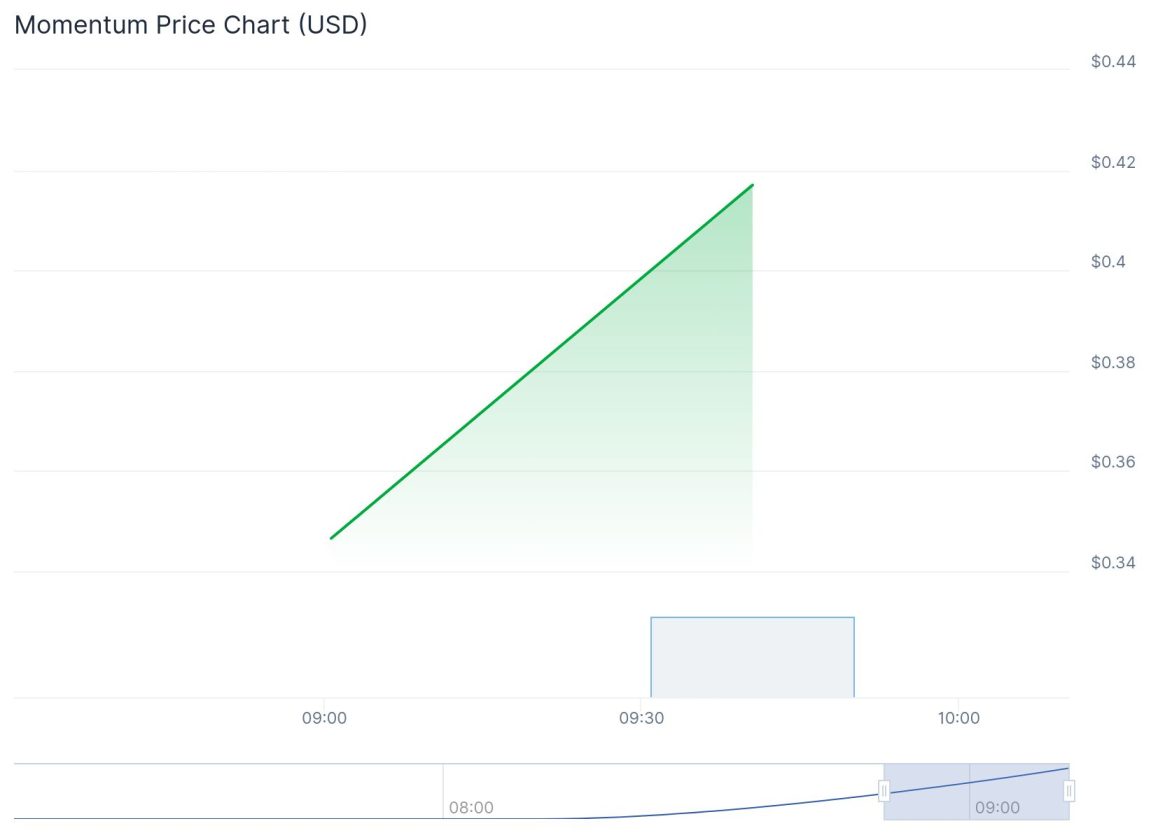Click the $0.34 price axis label
This screenshot has height=840, width=1151.
coord(1113,562)
